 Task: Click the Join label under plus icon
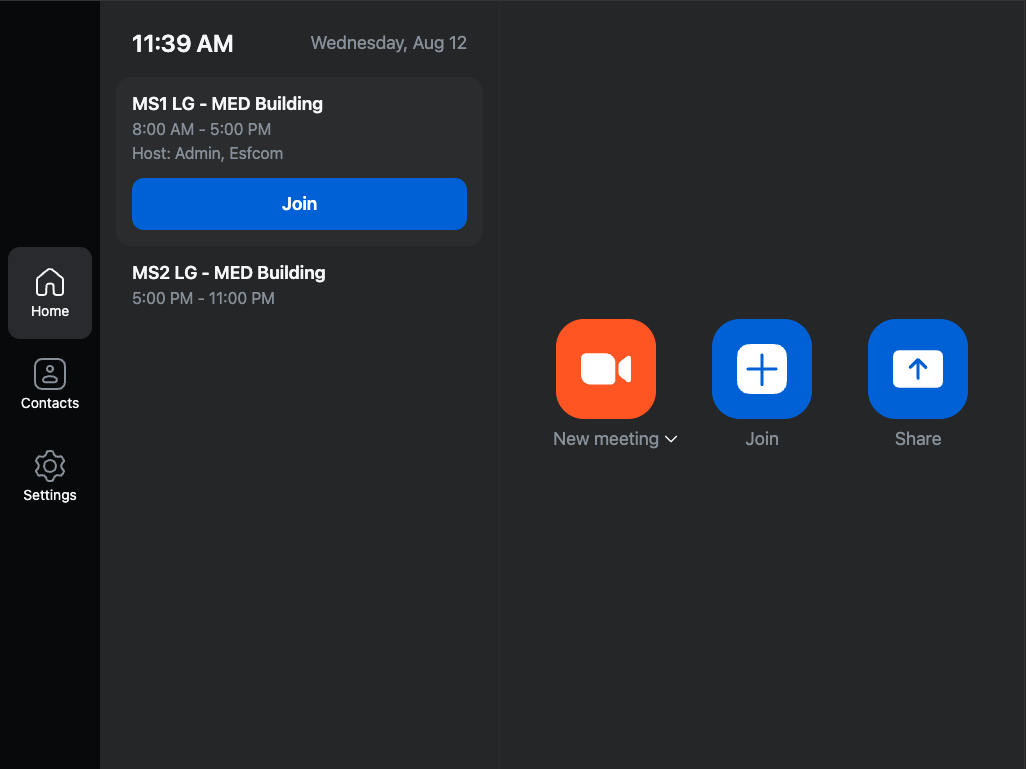tap(762, 438)
